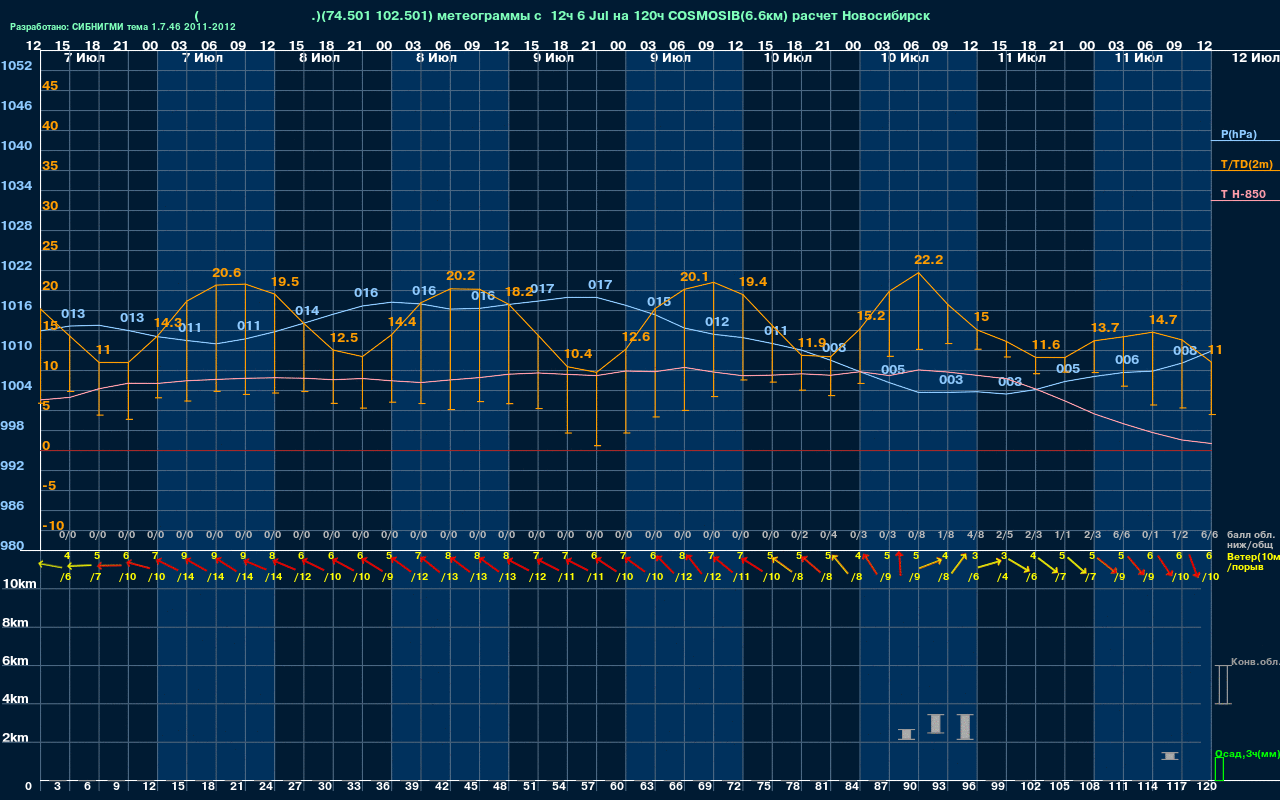Click the -10 temperature axis label
This screenshot has height=800, width=1280.
click(x=53, y=525)
